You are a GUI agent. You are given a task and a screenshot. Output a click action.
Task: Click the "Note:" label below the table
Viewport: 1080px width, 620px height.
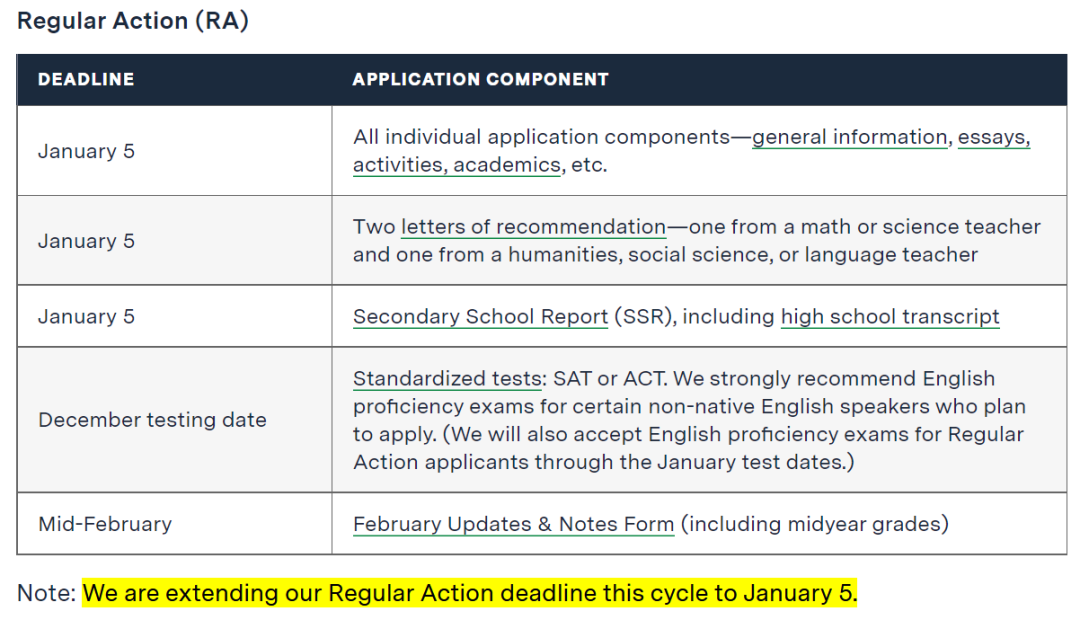(x=46, y=593)
